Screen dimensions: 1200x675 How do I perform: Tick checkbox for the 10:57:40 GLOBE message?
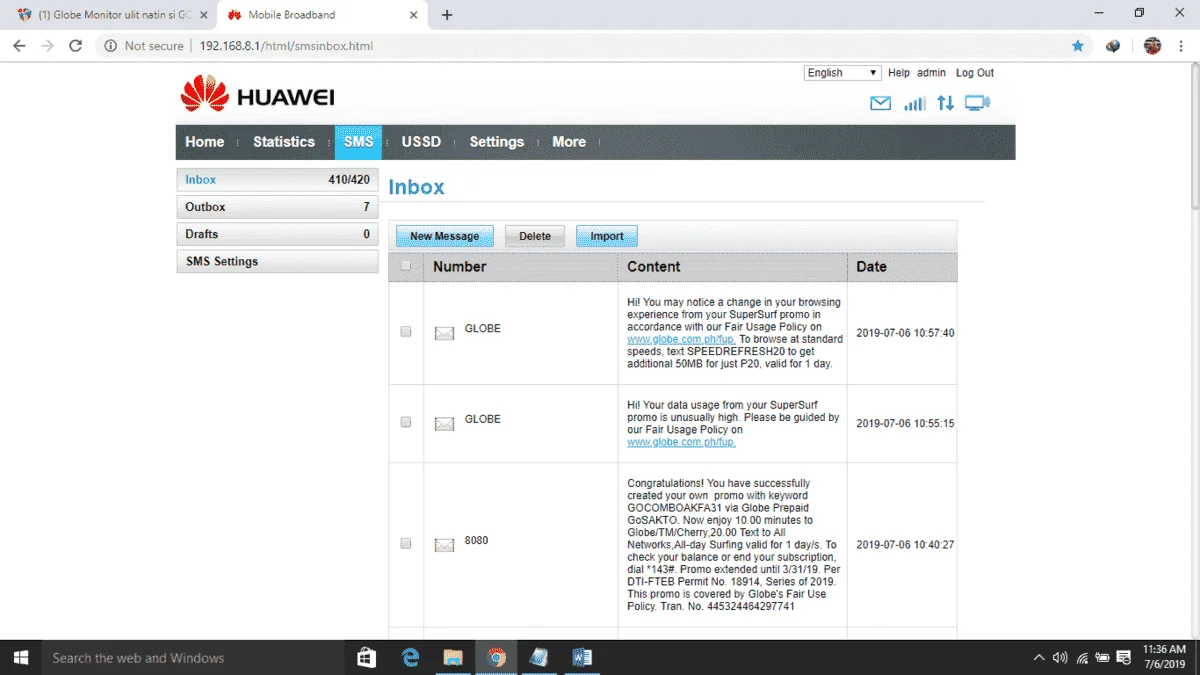click(x=405, y=331)
